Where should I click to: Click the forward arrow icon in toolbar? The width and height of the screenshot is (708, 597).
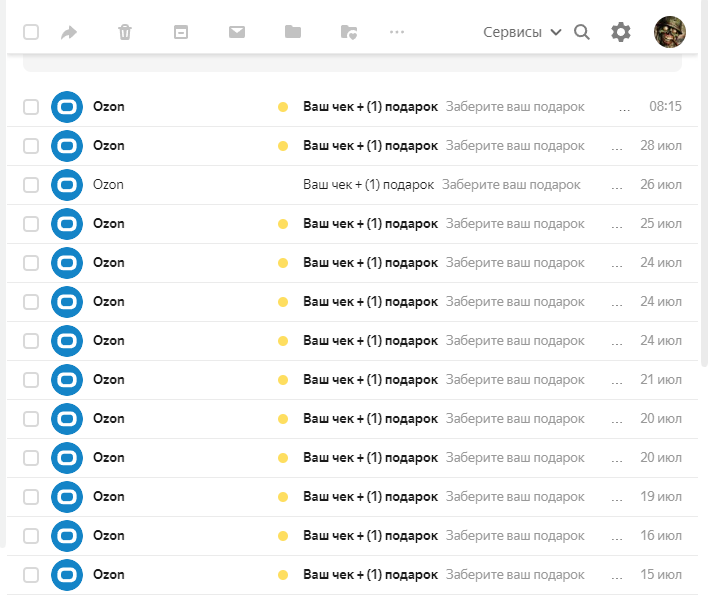69,32
